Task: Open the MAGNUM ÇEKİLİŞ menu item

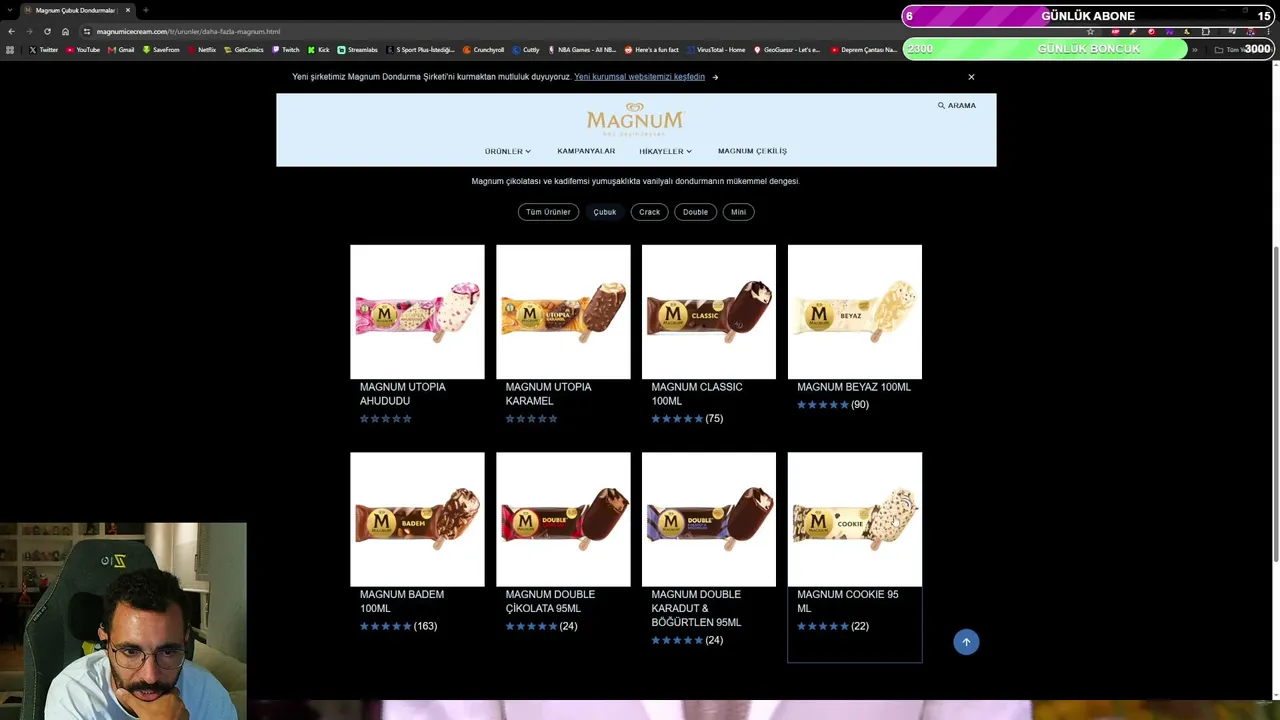Action: 752,151
